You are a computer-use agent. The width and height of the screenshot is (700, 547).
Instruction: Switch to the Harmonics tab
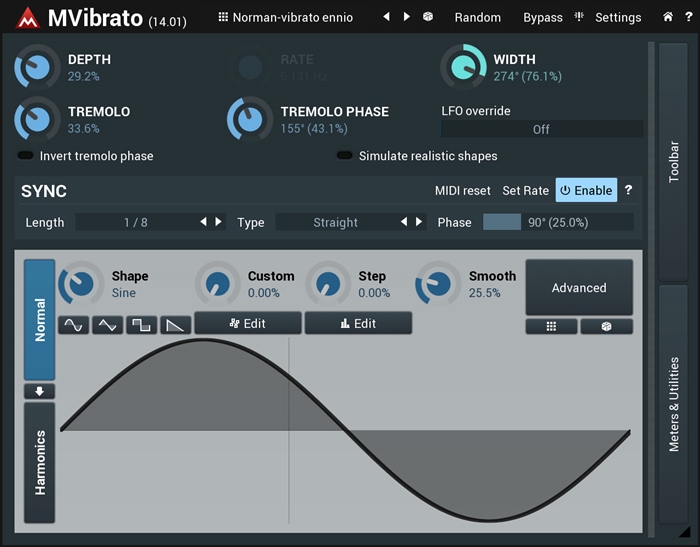click(x=40, y=462)
